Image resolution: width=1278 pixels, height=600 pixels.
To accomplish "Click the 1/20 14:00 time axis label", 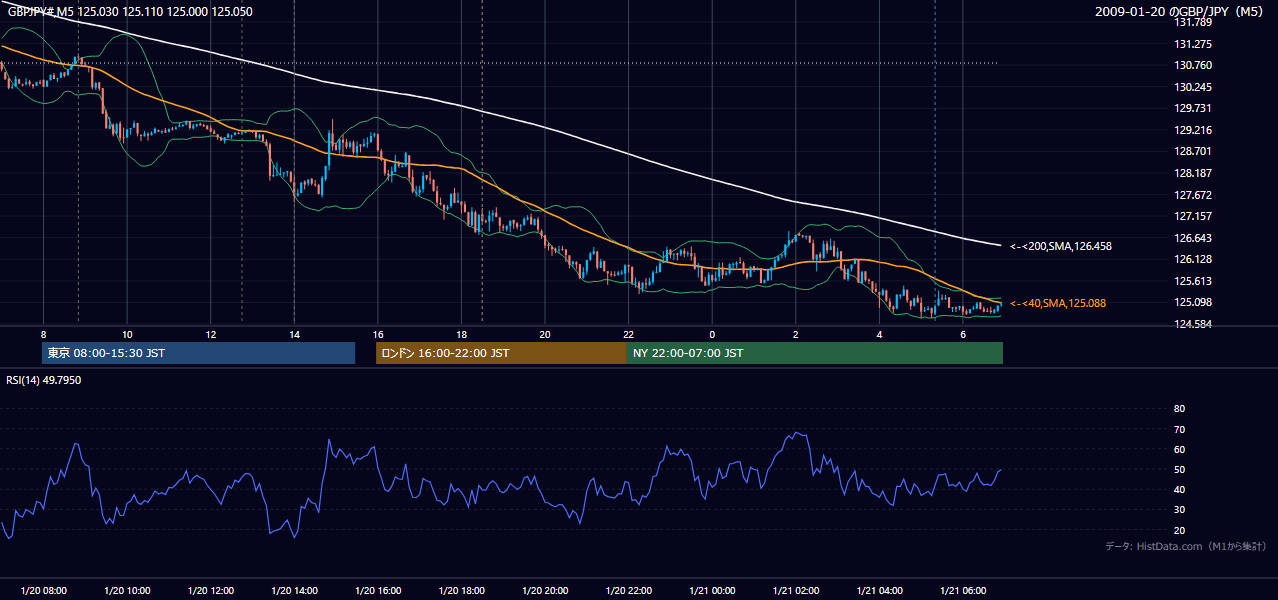I will pos(294,591).
